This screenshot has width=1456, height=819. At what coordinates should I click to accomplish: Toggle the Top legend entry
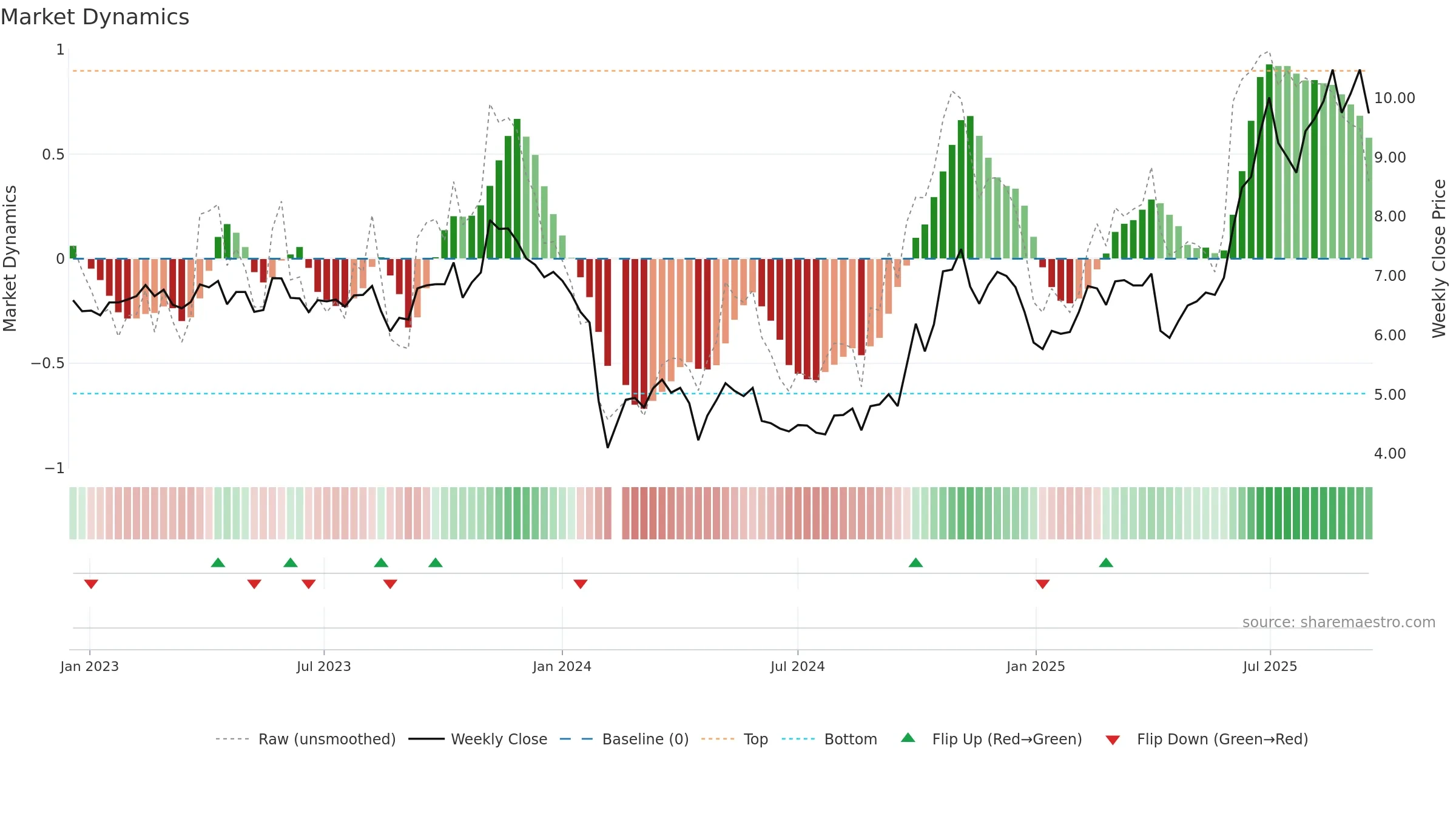pyautogui.click(x=735, y=739)
